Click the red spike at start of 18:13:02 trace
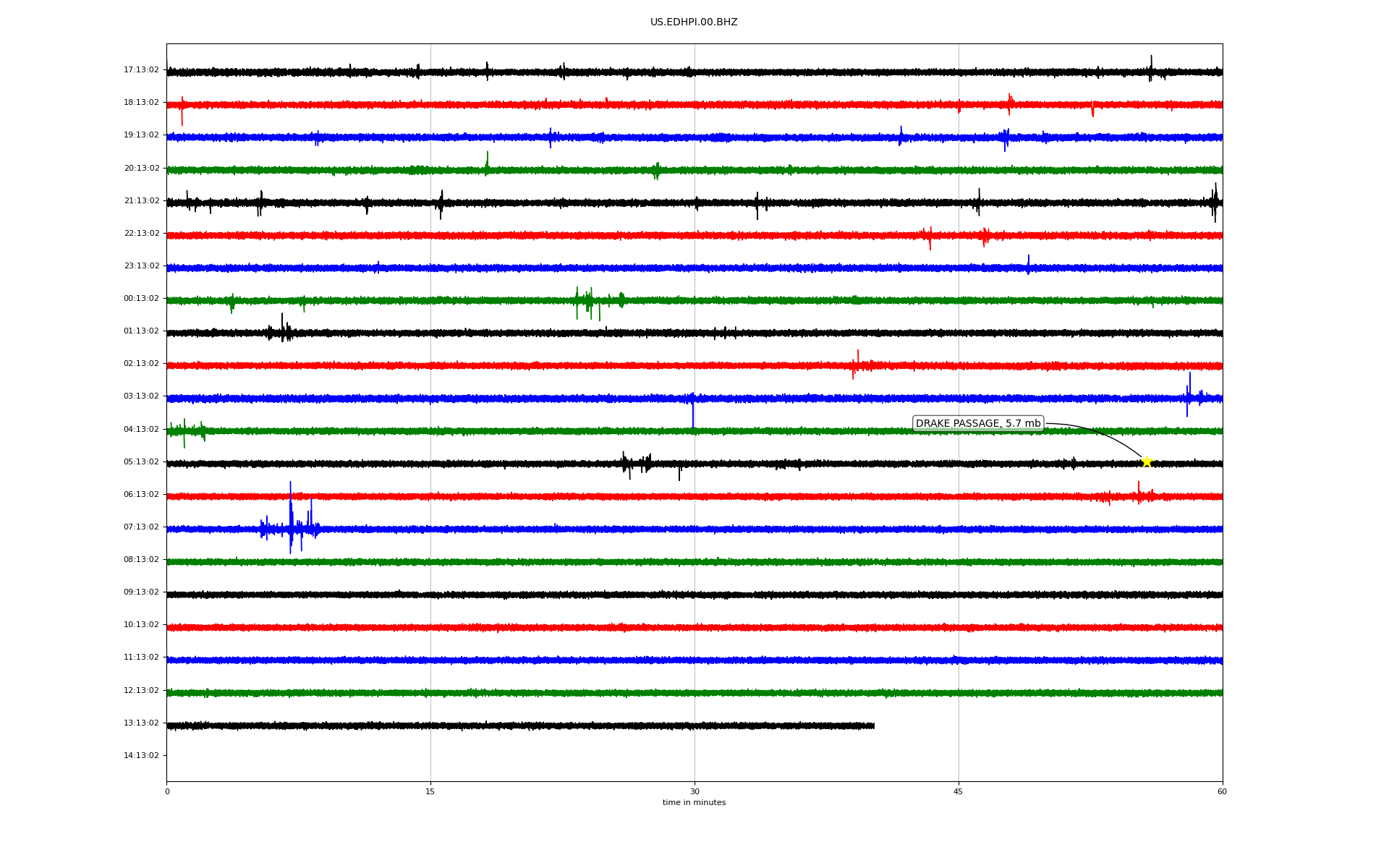This screenshot has width=1389, height=868. [x=182, y=111]
